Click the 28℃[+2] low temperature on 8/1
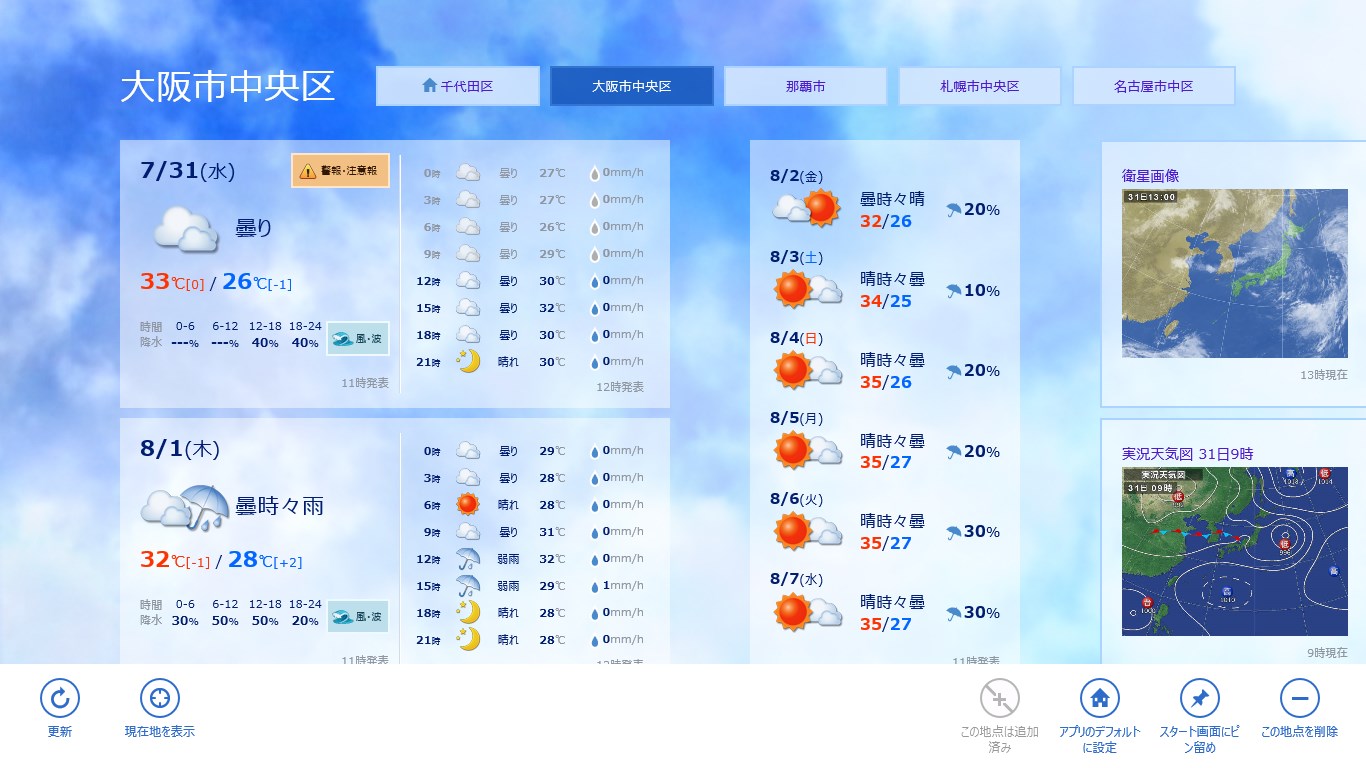This screenshot has height=768, width=1366. tap(265, 560)
